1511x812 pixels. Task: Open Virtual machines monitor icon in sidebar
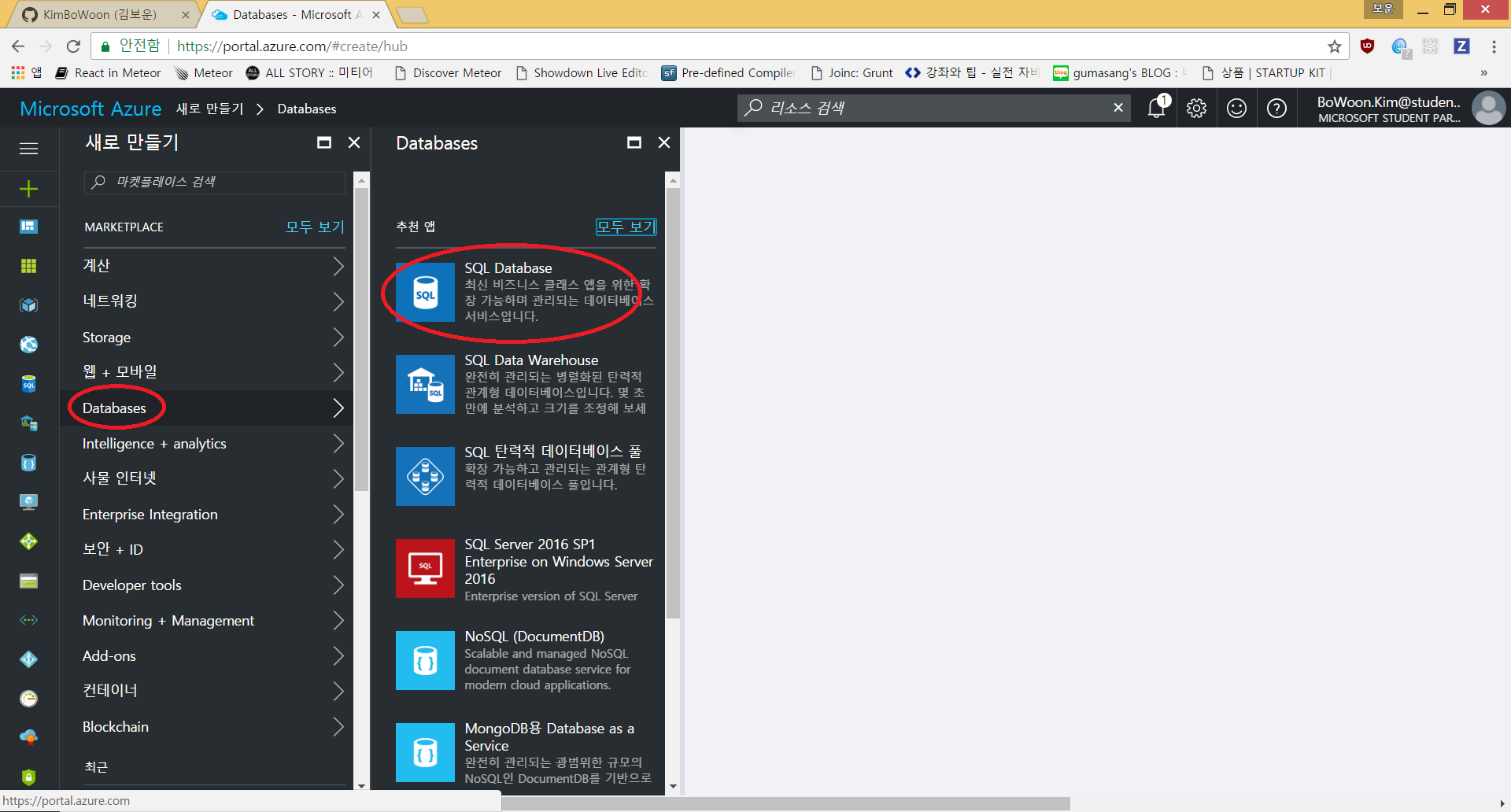coord(28,502)
